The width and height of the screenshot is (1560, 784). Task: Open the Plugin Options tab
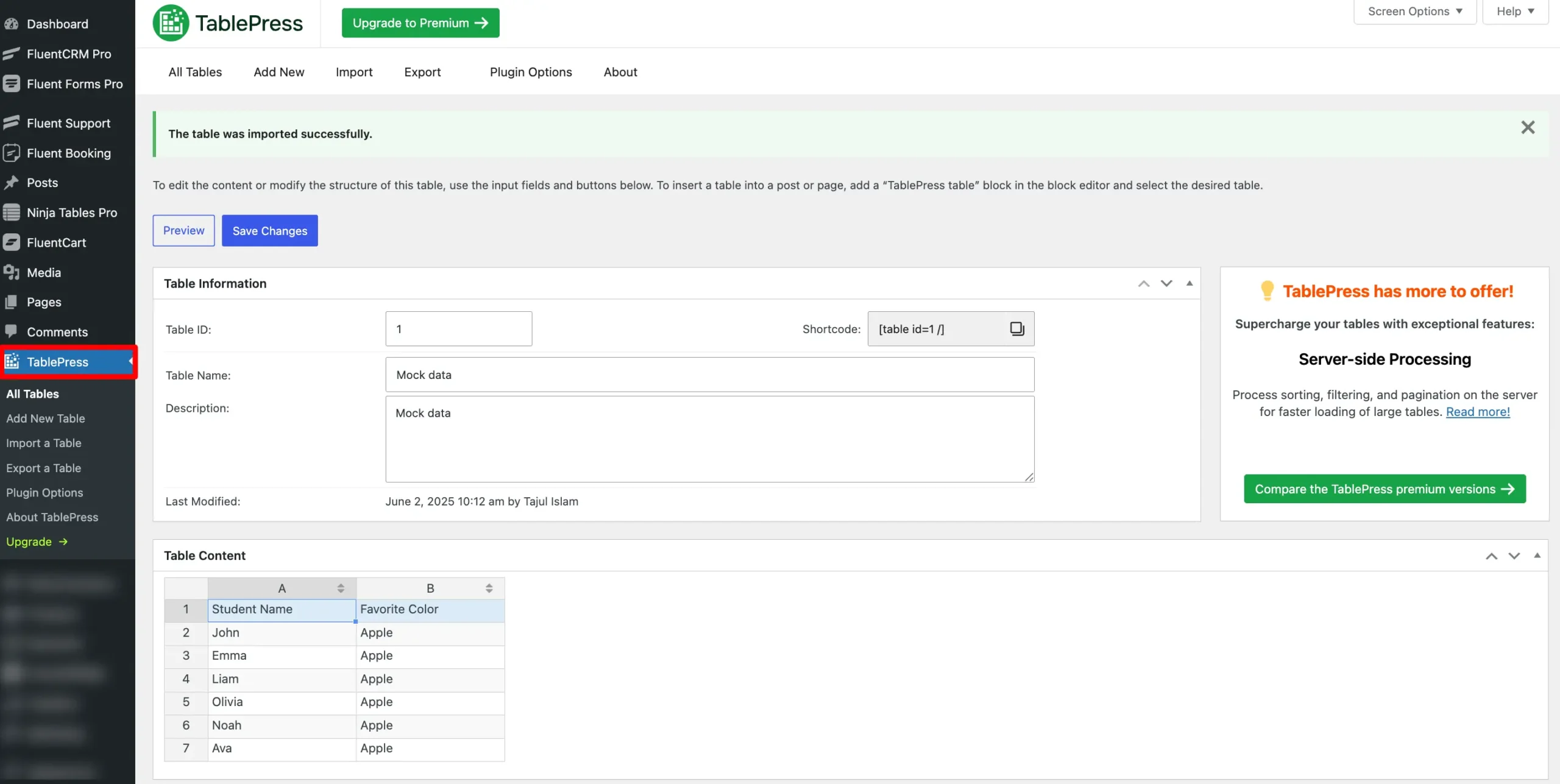click(531, 72)
